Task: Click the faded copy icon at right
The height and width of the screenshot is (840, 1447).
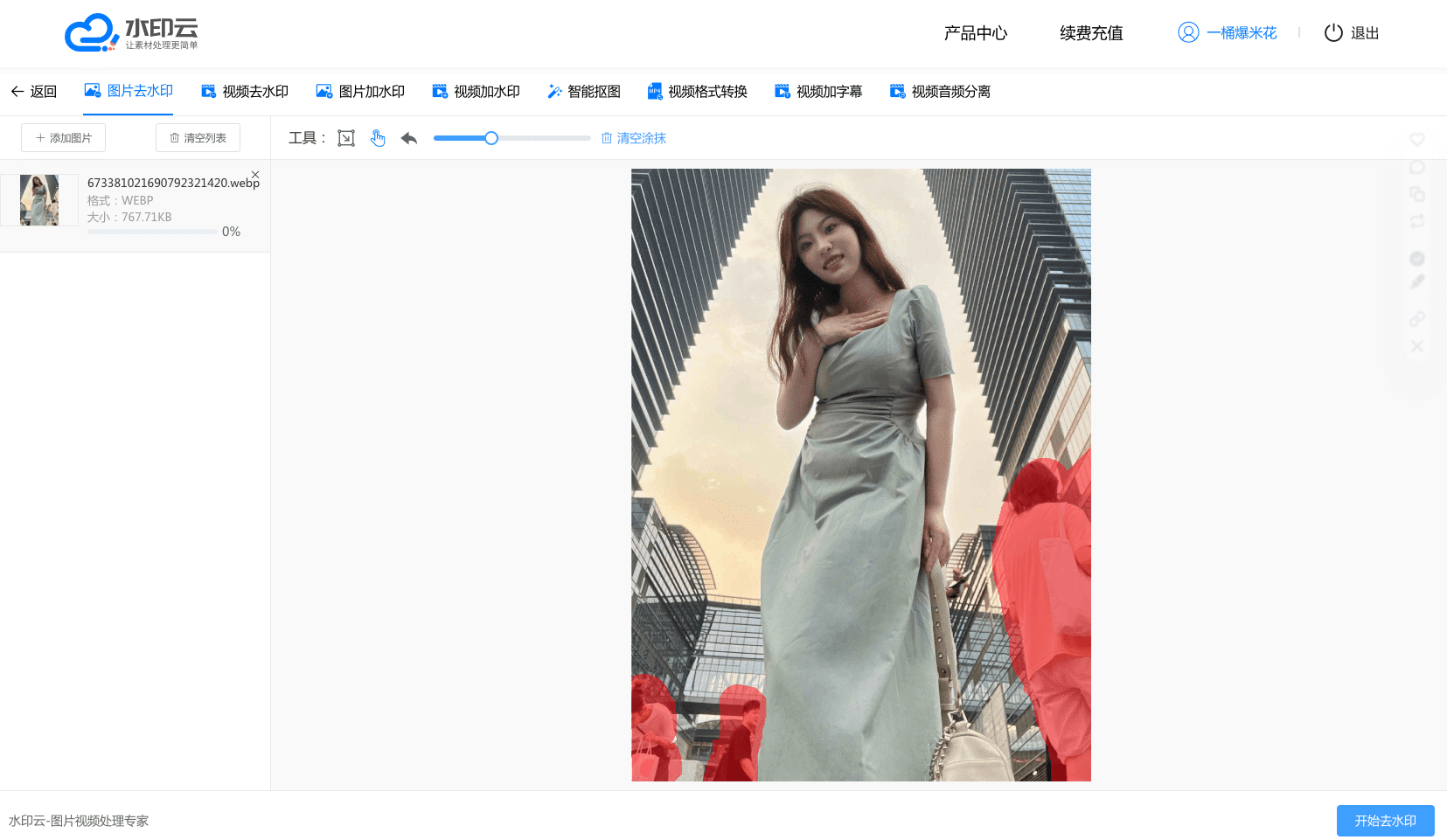Action: pyautogui.click(x=1417, y=194)
